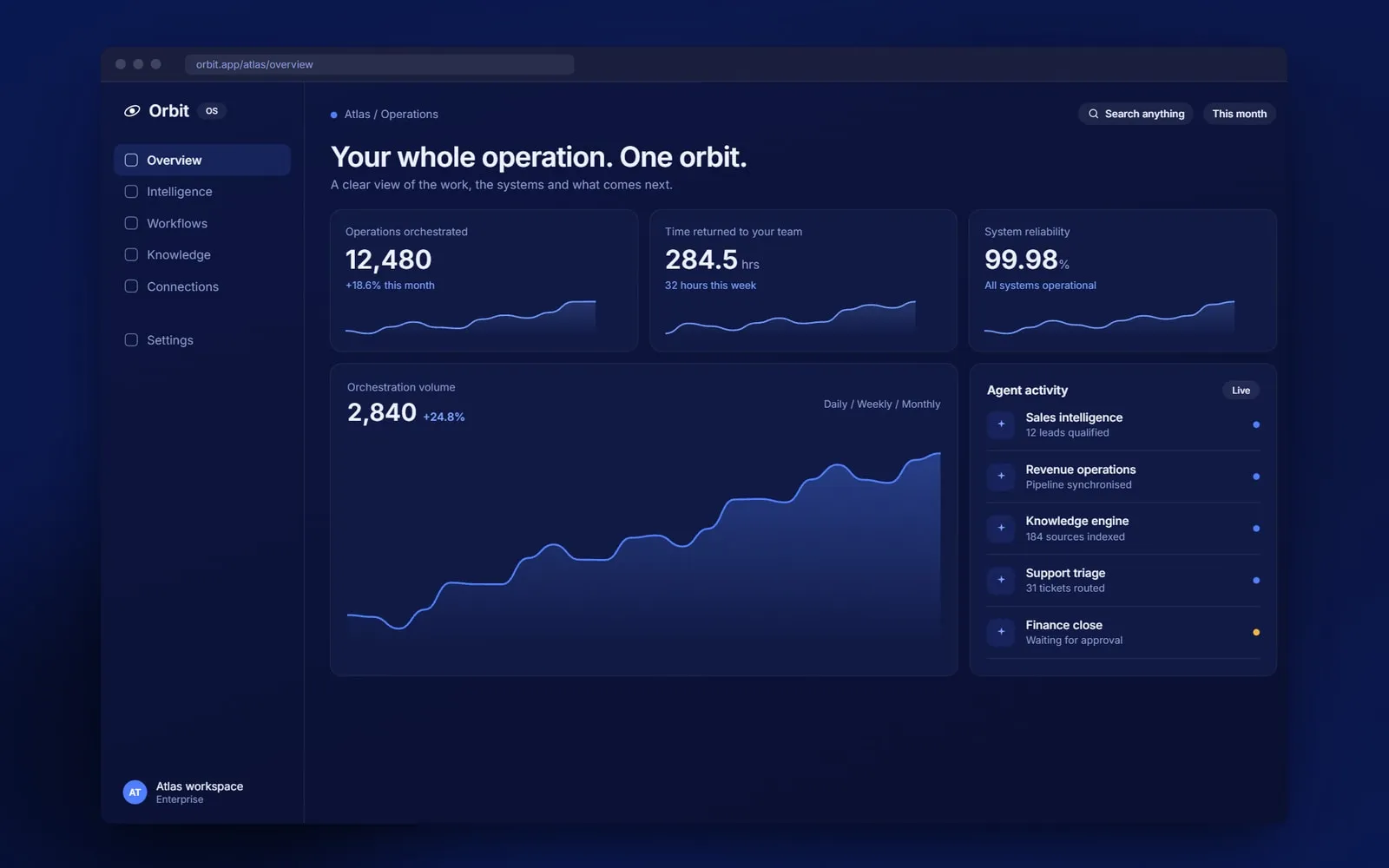
Task: Click the Knowledge engine plus icon
Action: pyautogui.click(x=1001, y=528)
